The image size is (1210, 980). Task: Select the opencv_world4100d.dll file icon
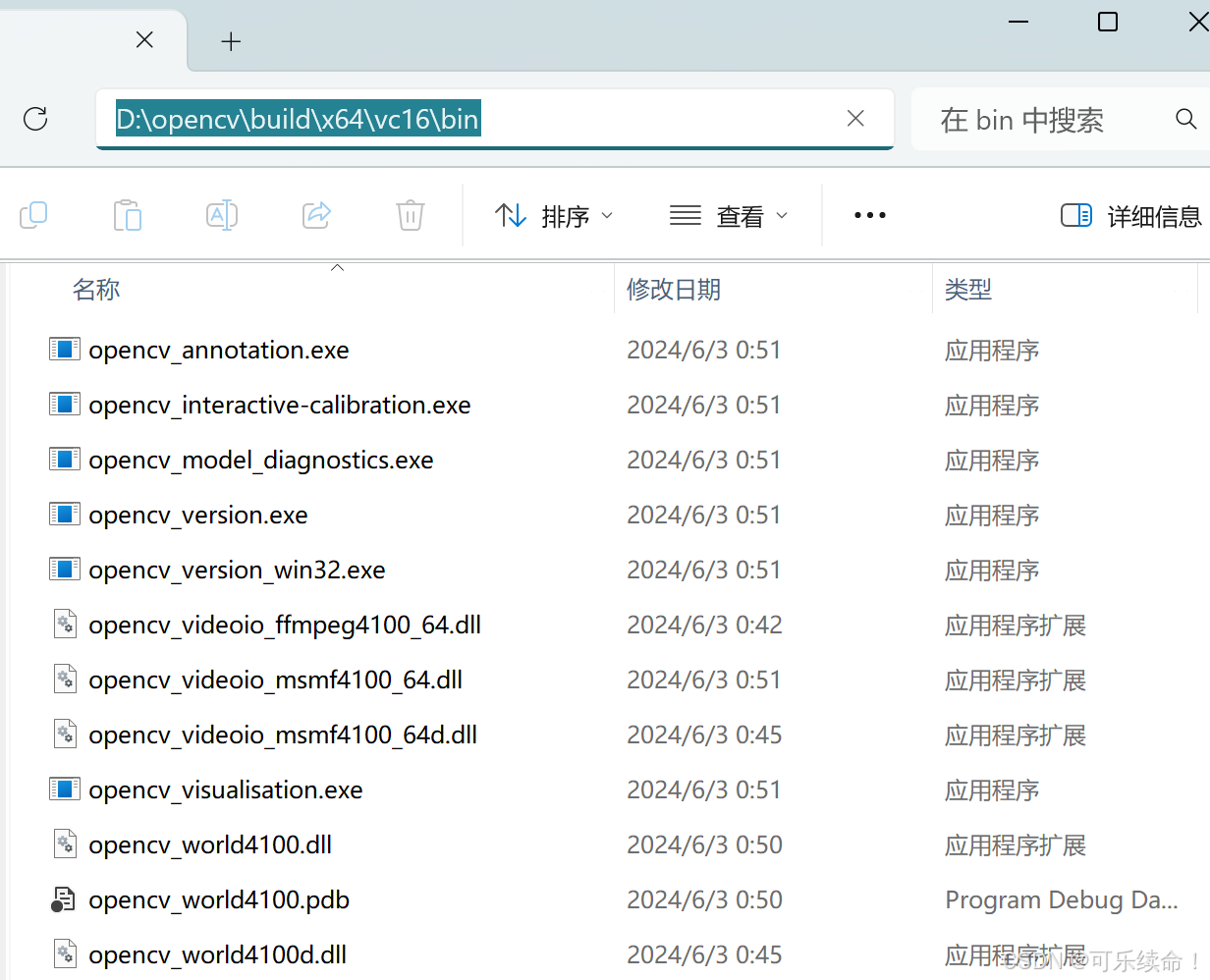tap(65, 953)
